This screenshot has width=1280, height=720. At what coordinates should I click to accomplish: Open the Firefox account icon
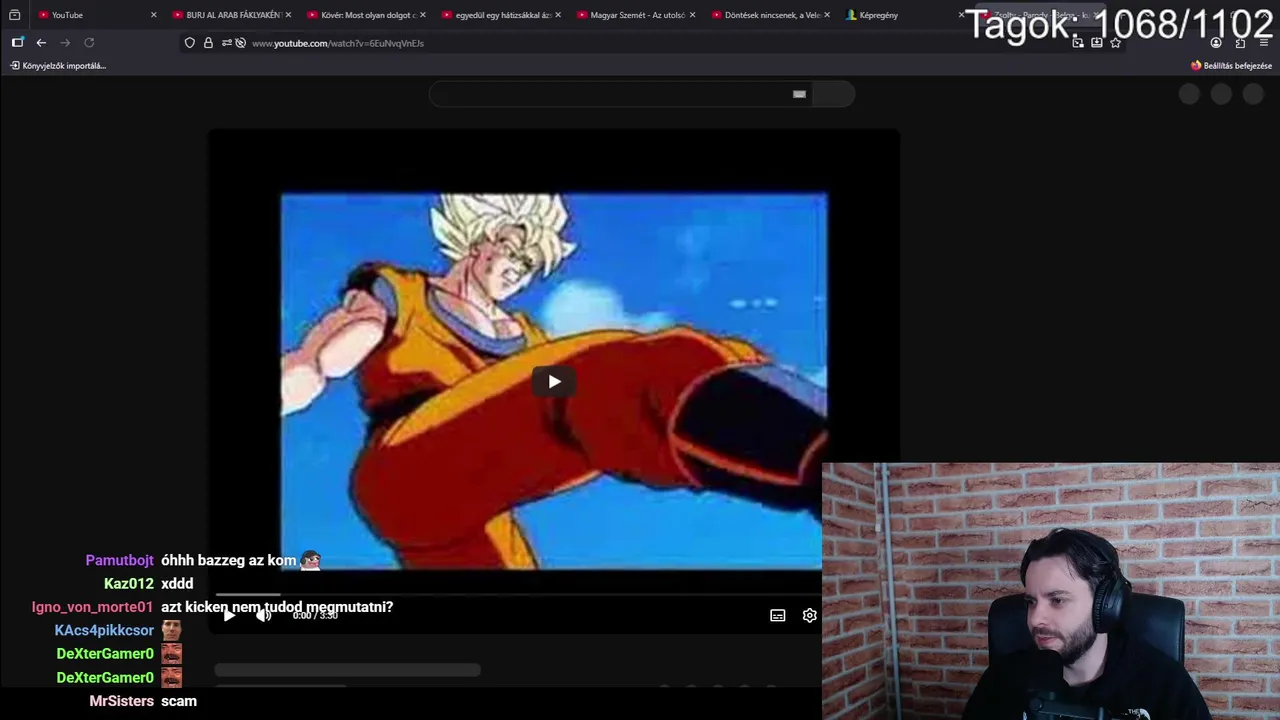pos(1216,43)
